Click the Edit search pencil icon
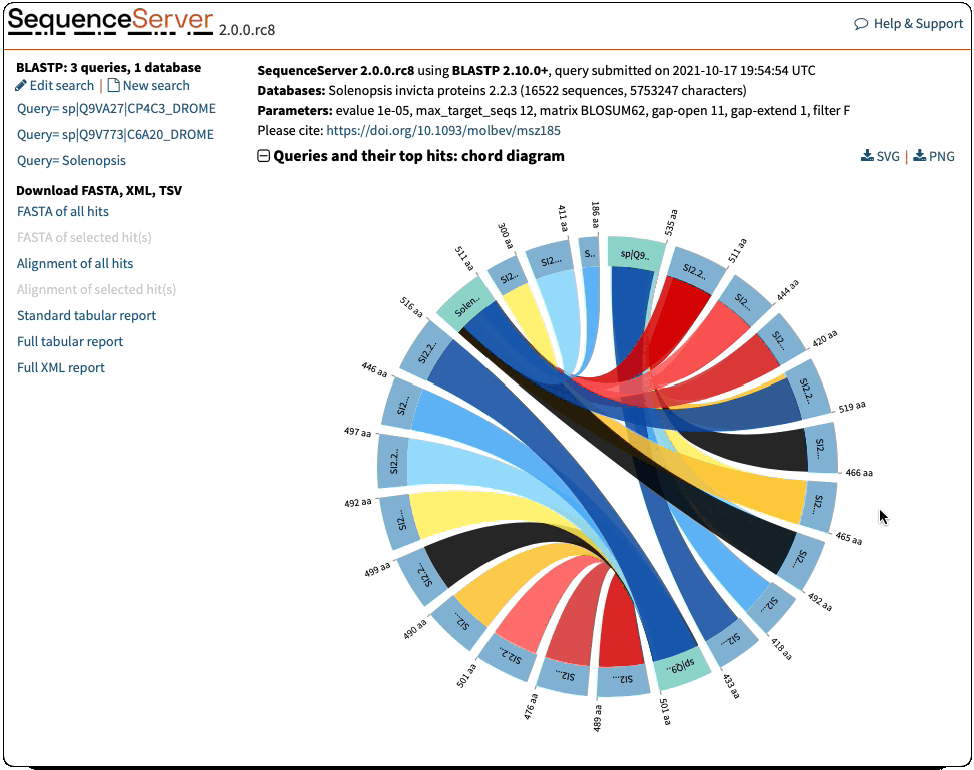The image size is (974, 770). [x=22, y=86]
